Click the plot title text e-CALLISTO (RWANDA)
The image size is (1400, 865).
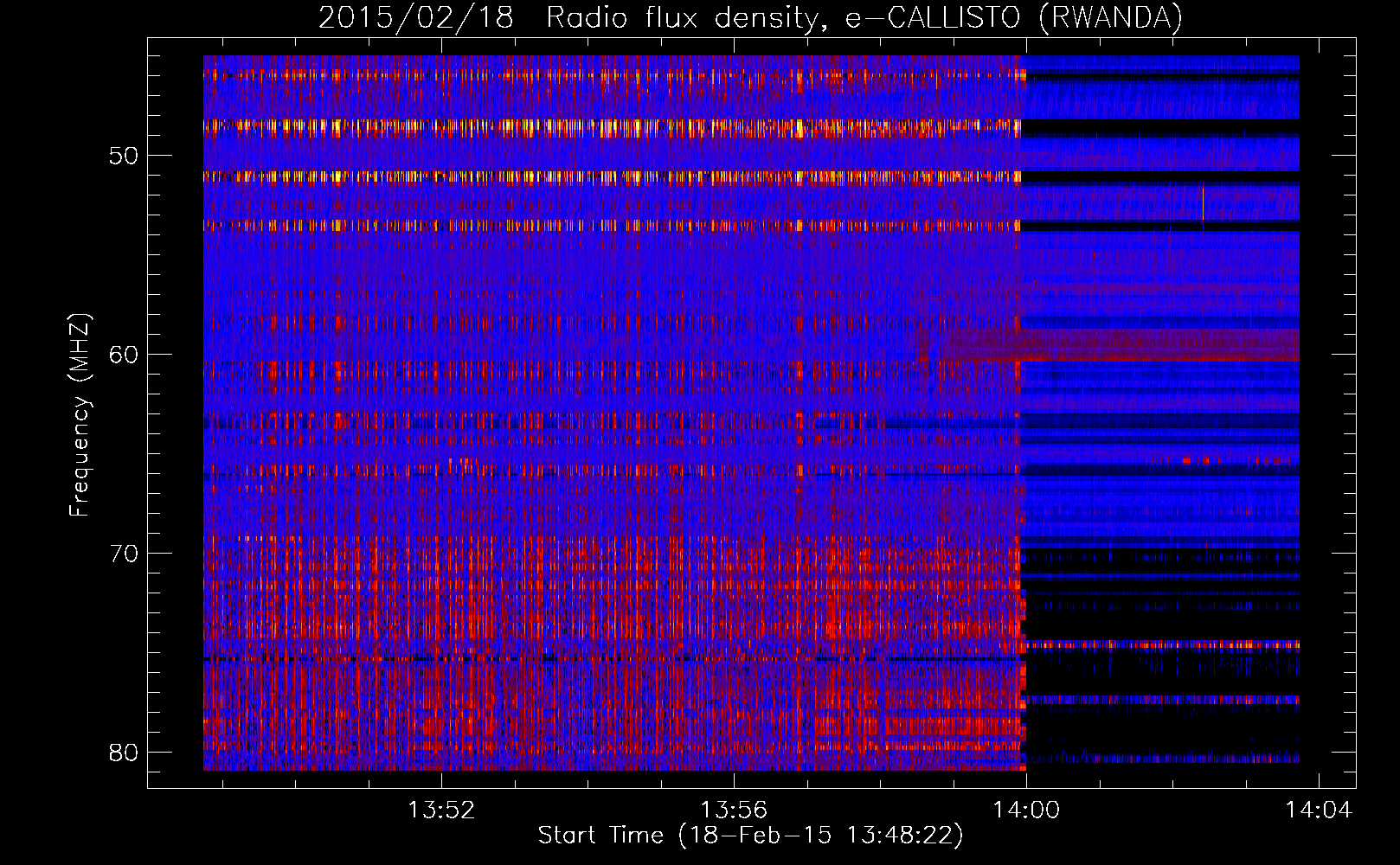pyautogui.click(x=1013, y=18)
